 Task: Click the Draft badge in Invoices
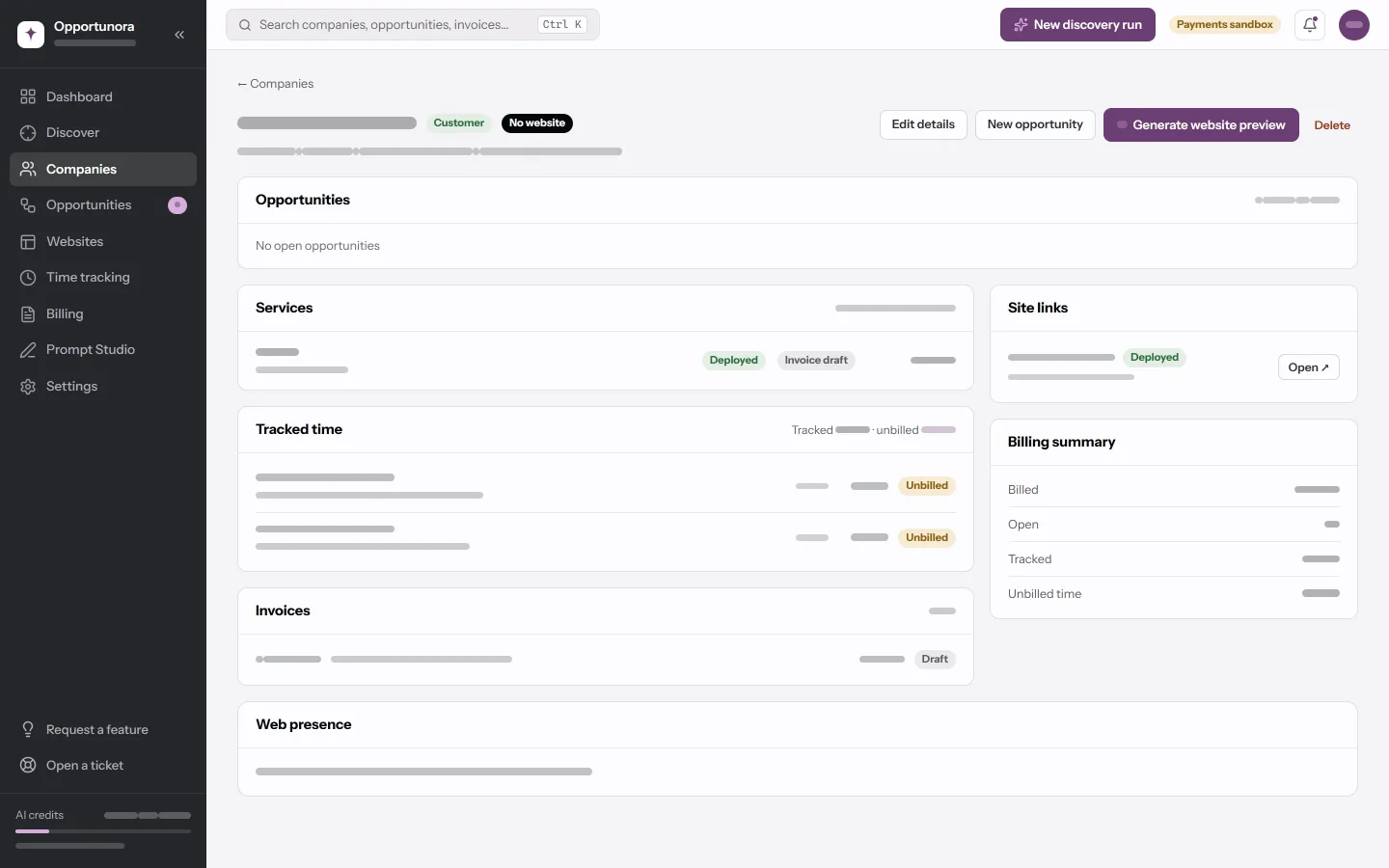tap(935, 660)
